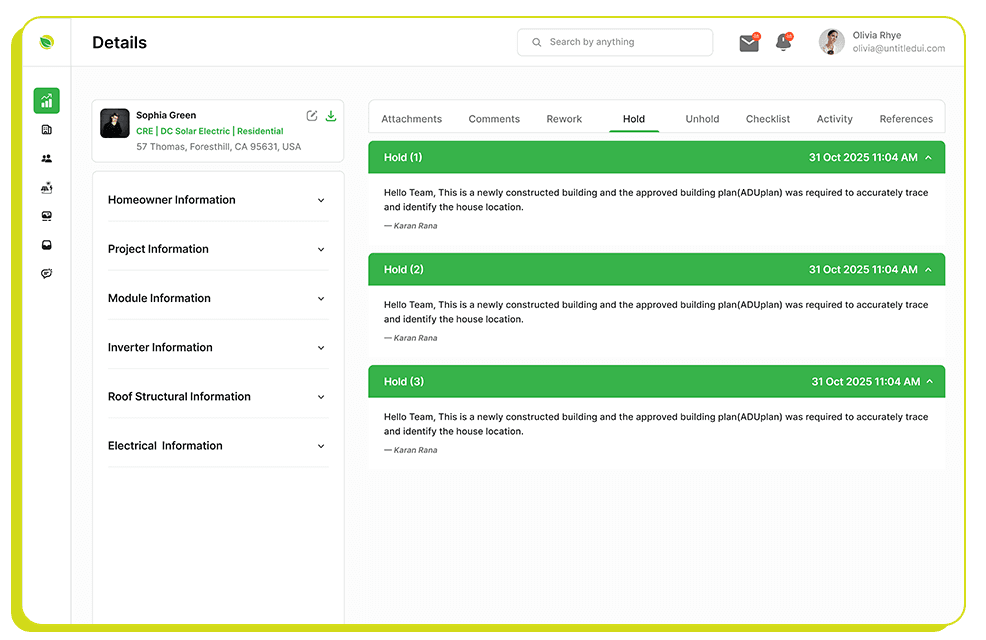
Task: Collapse the Hold (3) panel chevron
Action: click(929, 382)
